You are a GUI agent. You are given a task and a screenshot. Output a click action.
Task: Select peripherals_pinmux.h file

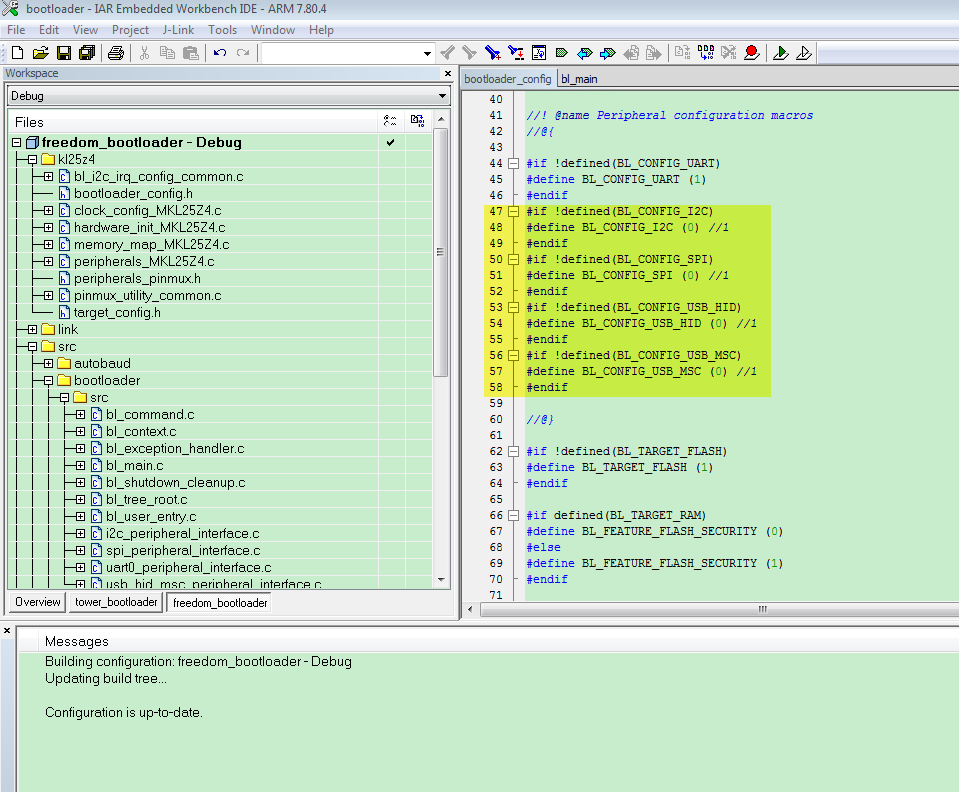[x=137, y=279]
